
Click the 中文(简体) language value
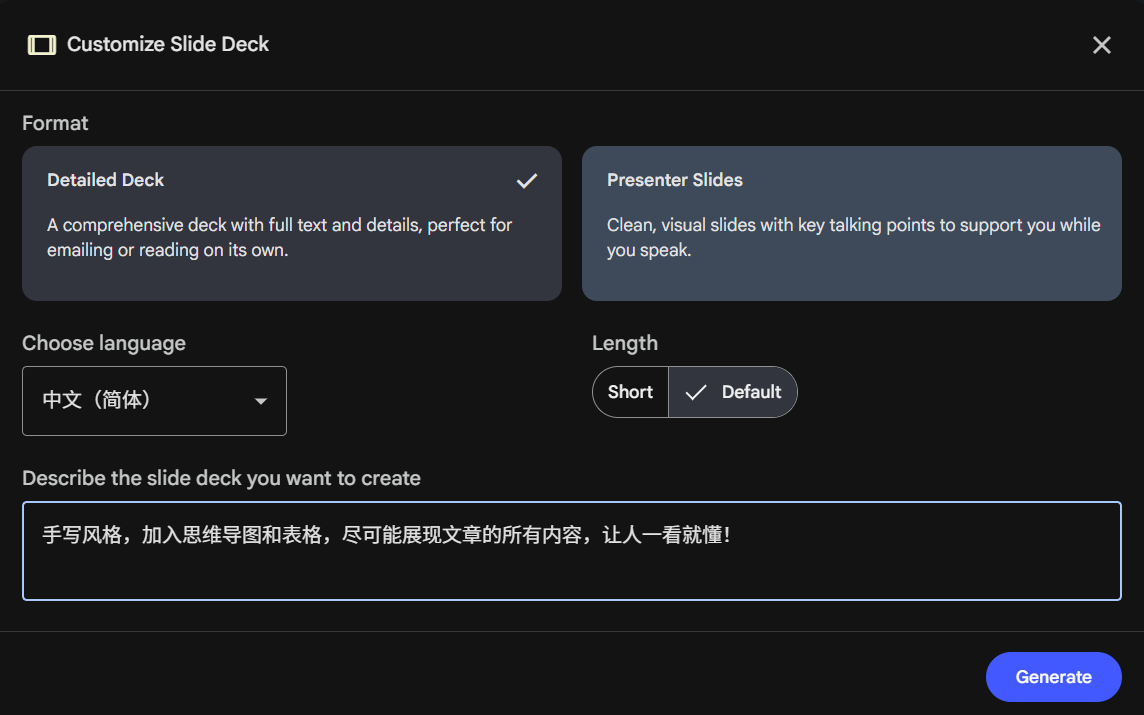point(96,401)
